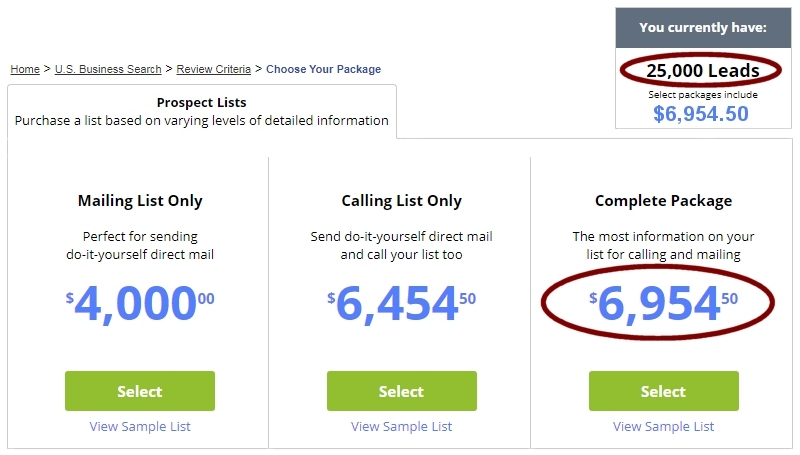Show the Complete Package sample list
This screenshot has width=800, height=455.
coord(663,427)
